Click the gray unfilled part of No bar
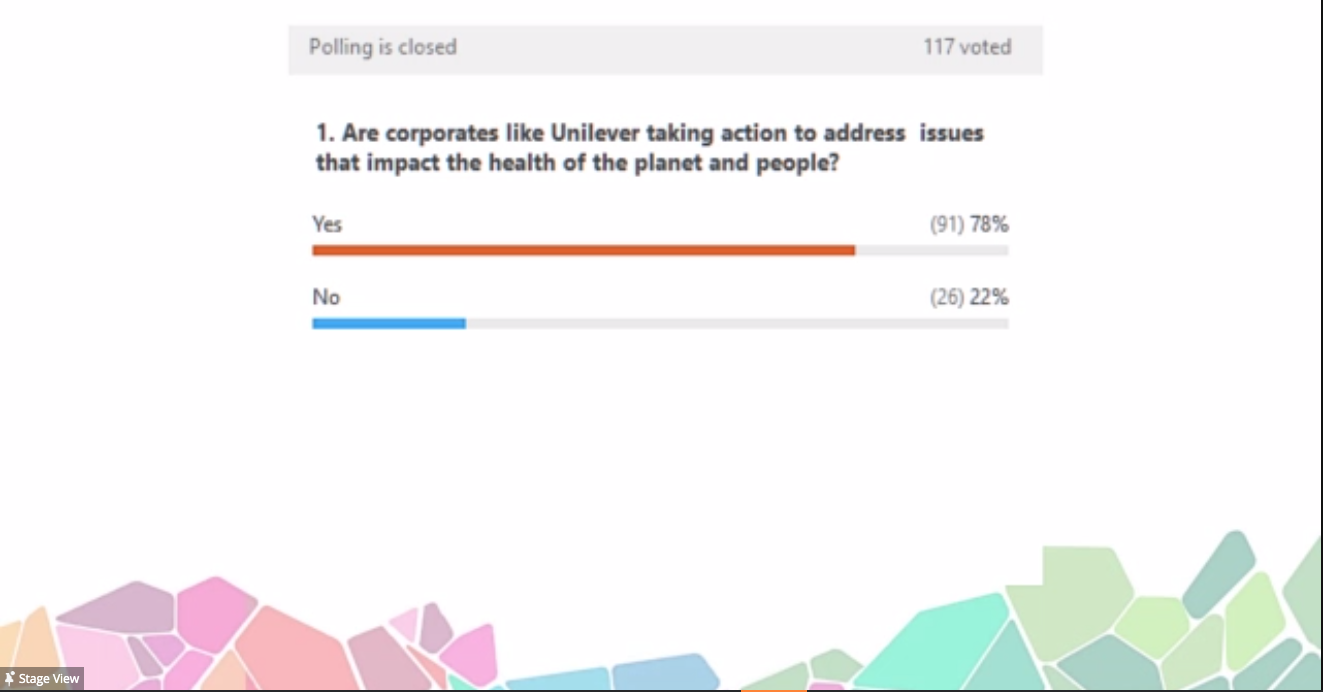Image resolution: width=1323 pixels, height=692 pixels. pos(736,323)
